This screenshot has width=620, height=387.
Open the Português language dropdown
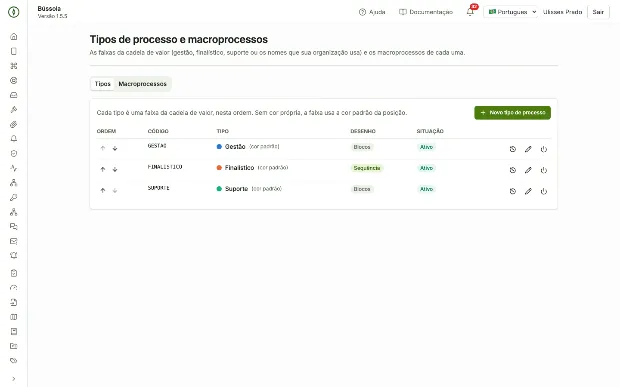tap(510, 12)
